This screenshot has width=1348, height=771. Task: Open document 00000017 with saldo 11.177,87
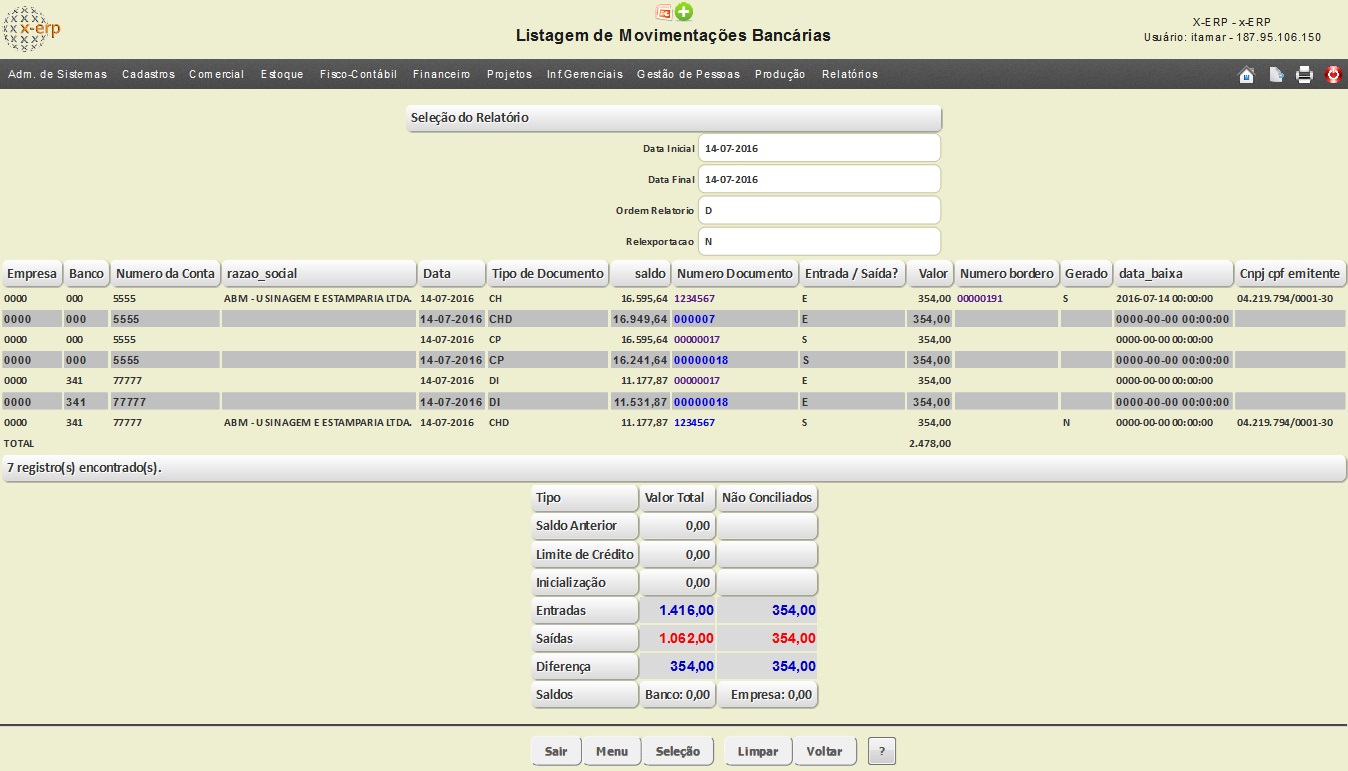click(x=697, y=380)
